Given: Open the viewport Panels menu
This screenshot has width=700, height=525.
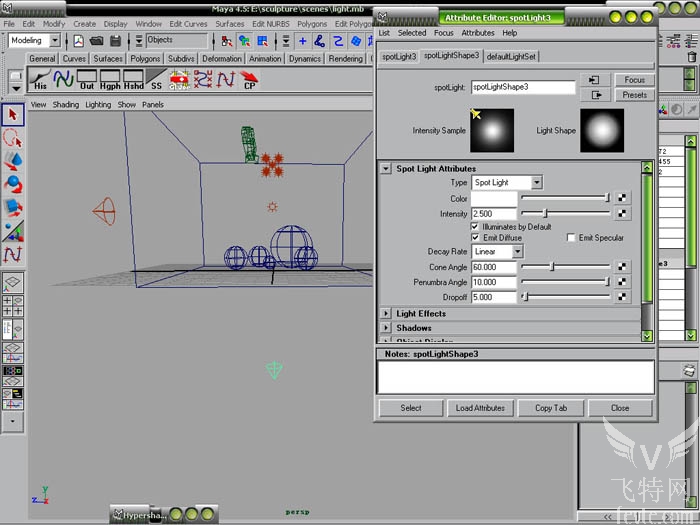Looking at the screenshot, I should pyautogui.click(x=153, y=105).
